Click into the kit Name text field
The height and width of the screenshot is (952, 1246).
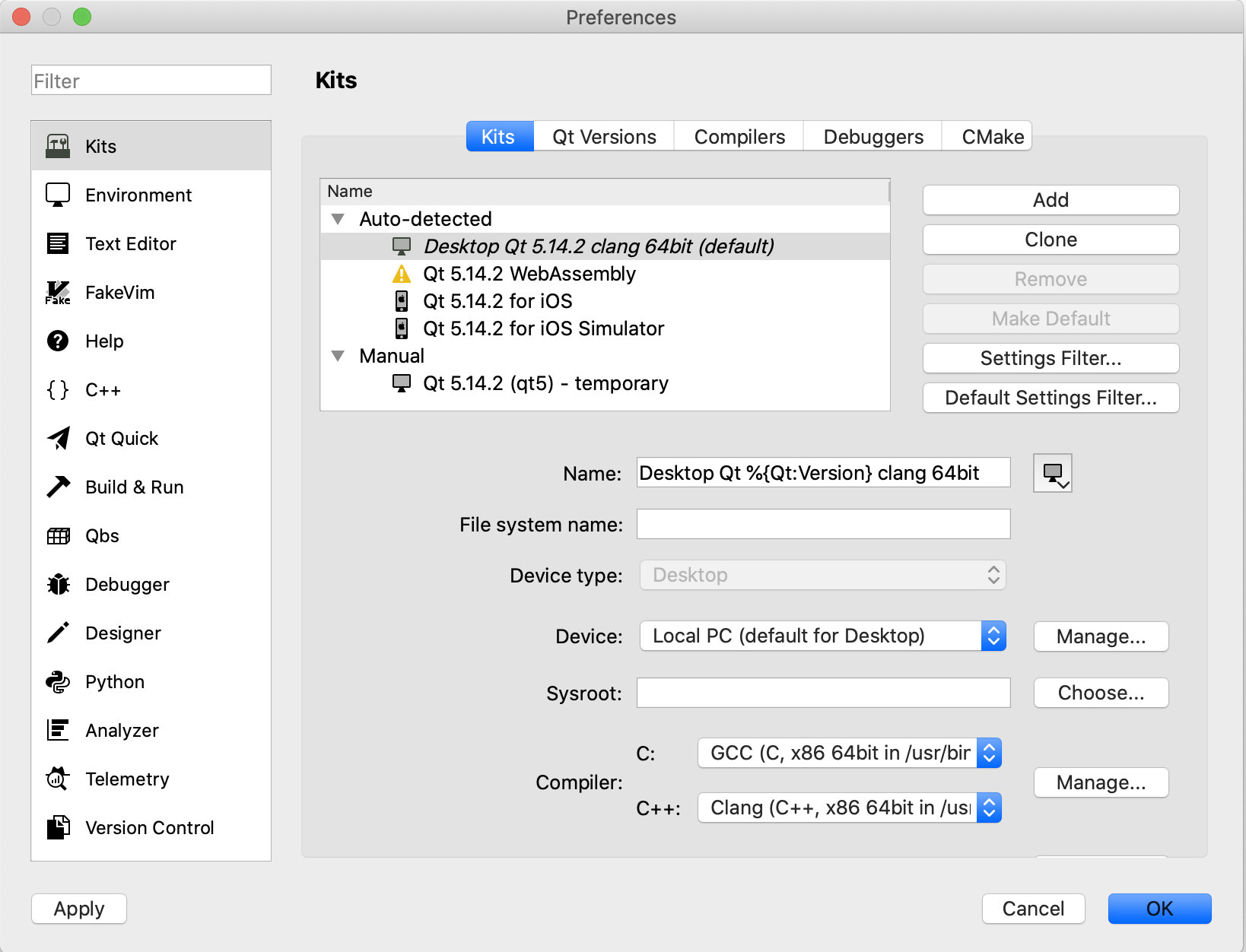pyautogui.click(x=823, y=472)
